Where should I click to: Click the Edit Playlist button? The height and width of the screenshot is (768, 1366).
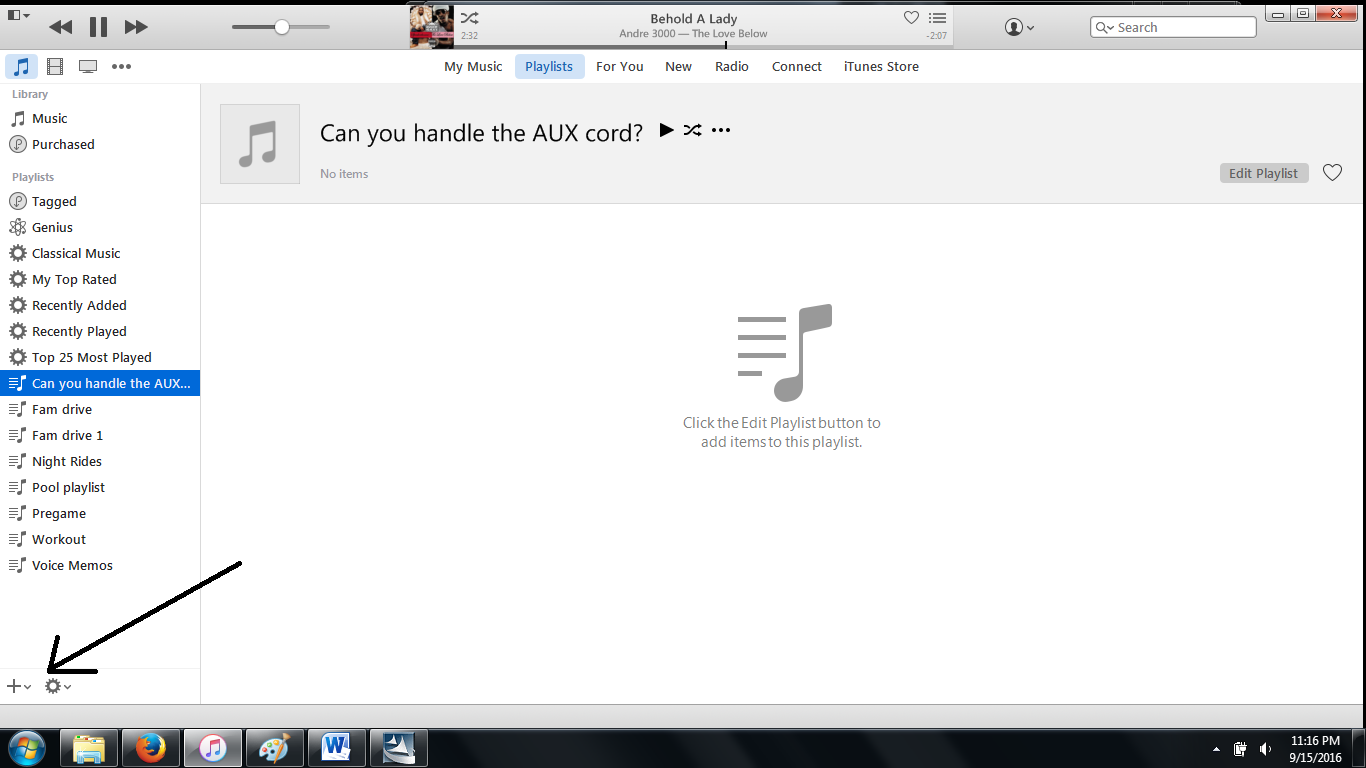[x=1264, y=173]
